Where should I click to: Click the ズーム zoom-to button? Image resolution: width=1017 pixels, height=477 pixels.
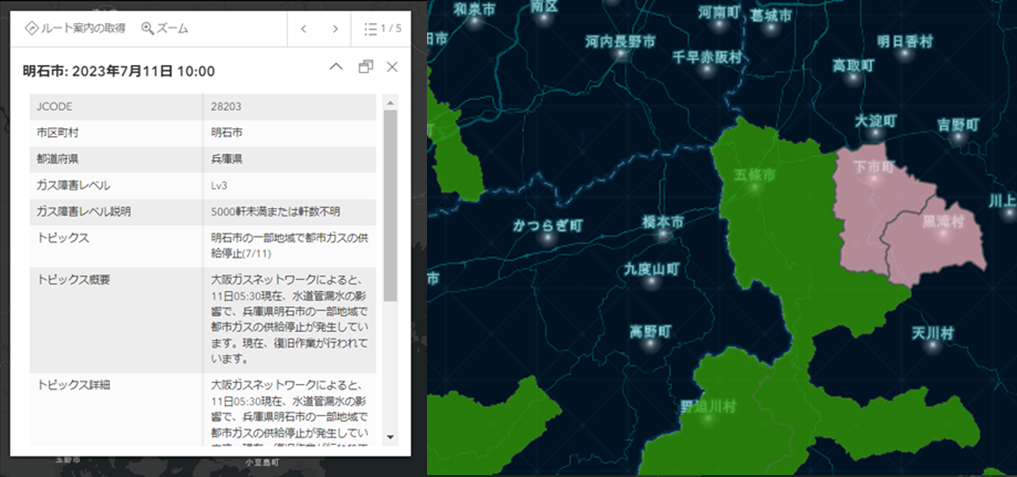165,29
